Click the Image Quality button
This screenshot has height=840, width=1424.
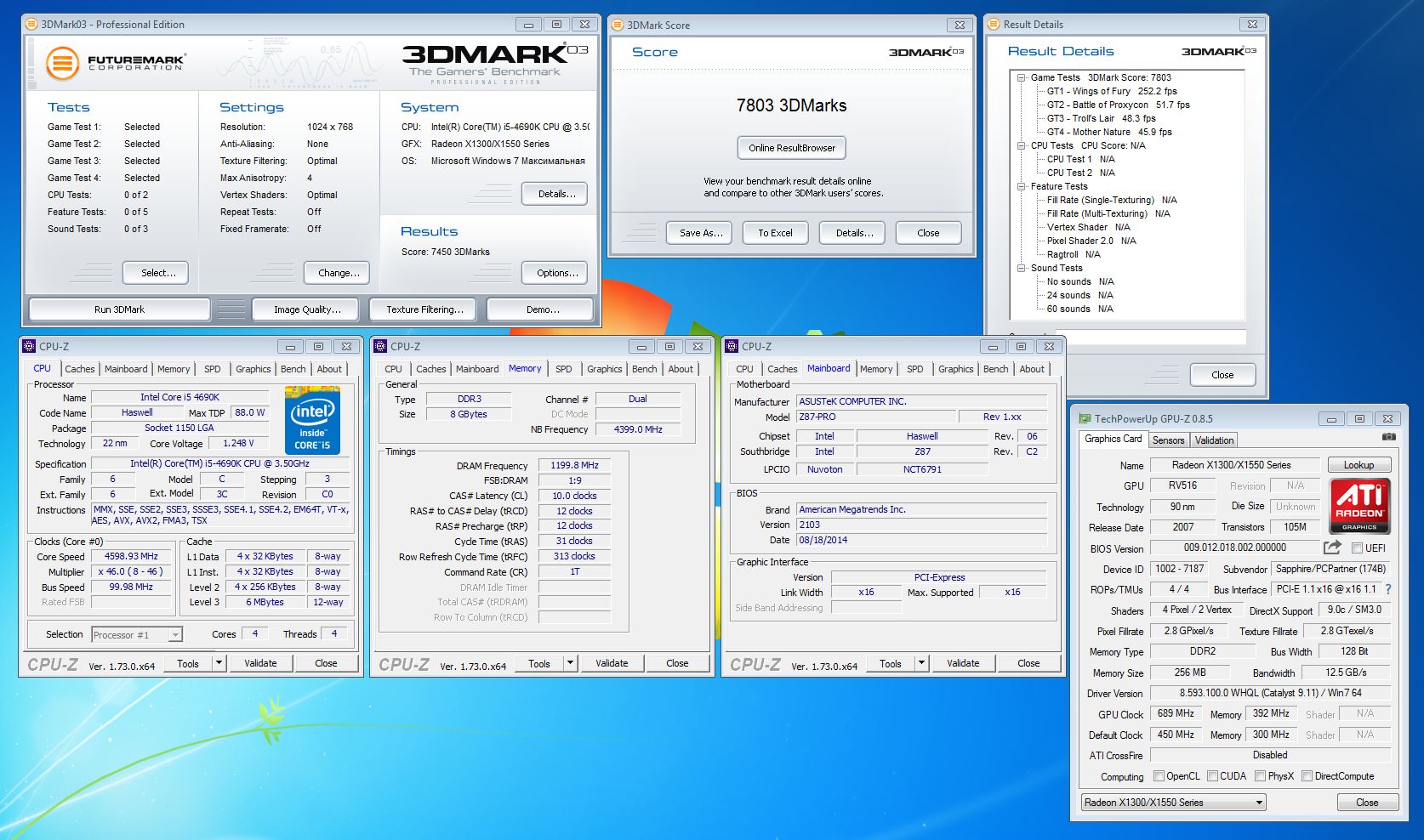tap(307, 309)
